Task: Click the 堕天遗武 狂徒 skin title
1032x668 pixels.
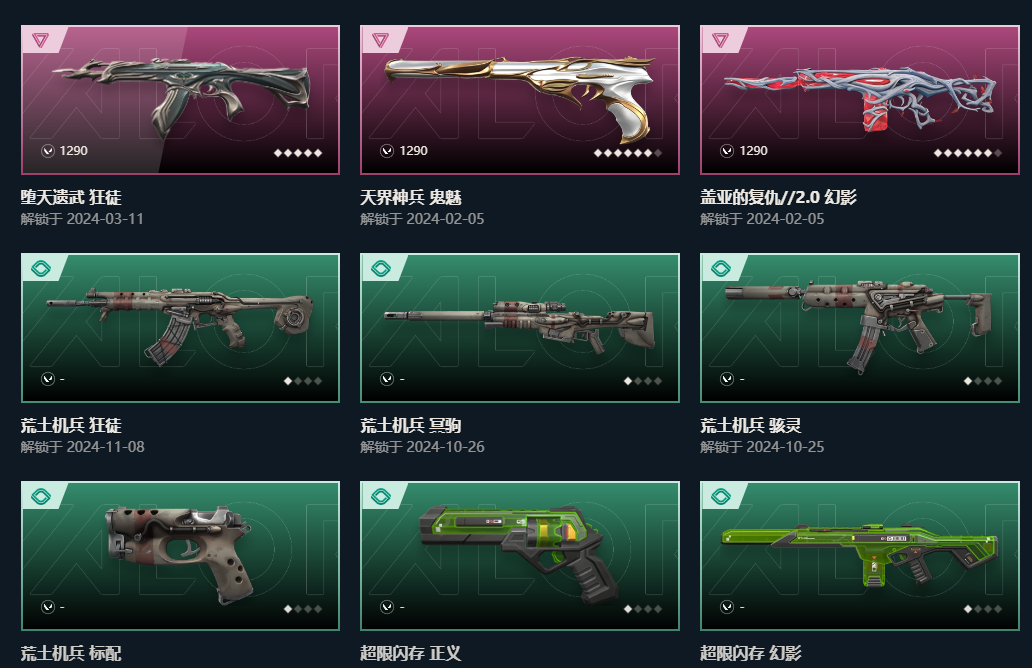Action: pyautogui.click(x=71, y=197)
